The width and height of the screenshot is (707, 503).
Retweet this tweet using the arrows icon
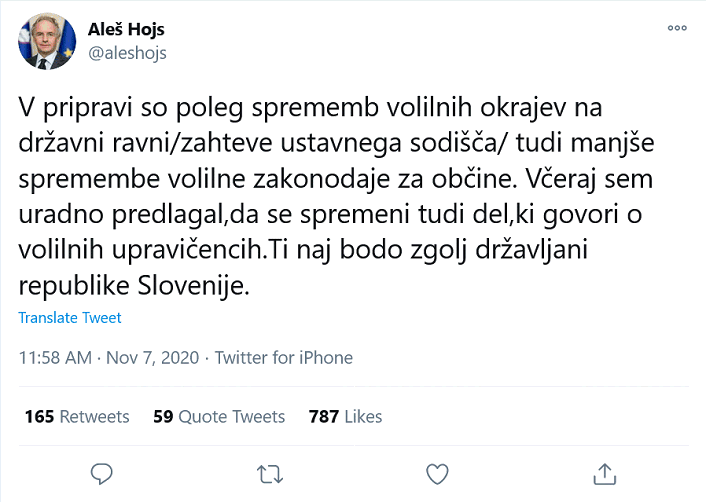click(x=269, y=472)
